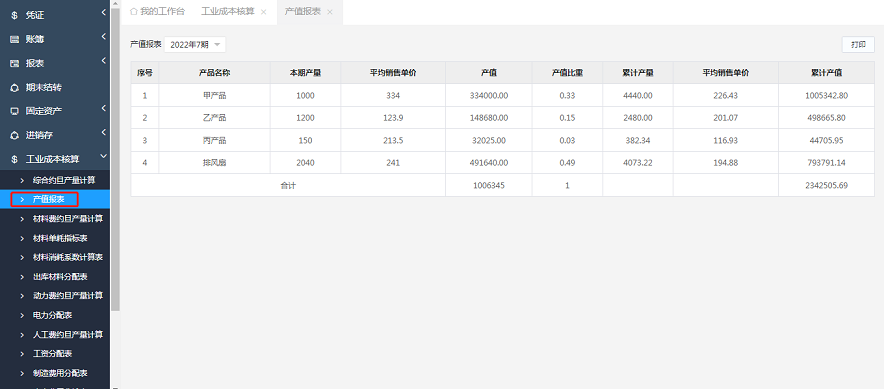Switch to the 我的工作台 tab
This screenshot has width=884, height=389.
click(x=157, y=11)
